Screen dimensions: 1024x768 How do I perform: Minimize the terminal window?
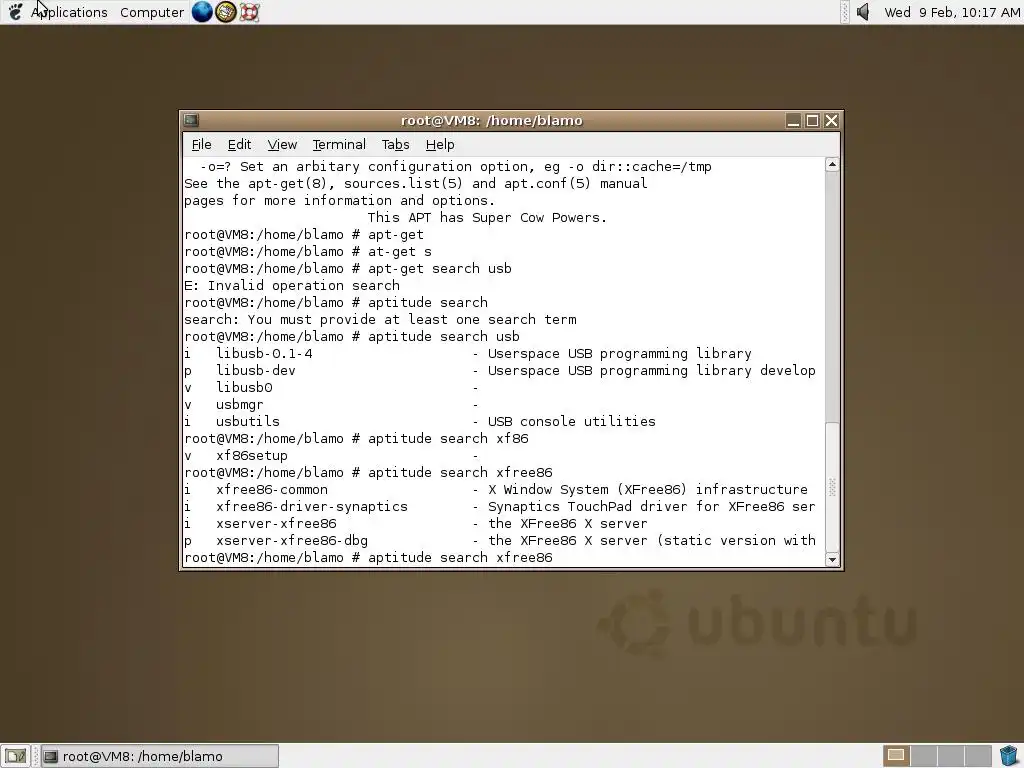(x=793, y=121)
